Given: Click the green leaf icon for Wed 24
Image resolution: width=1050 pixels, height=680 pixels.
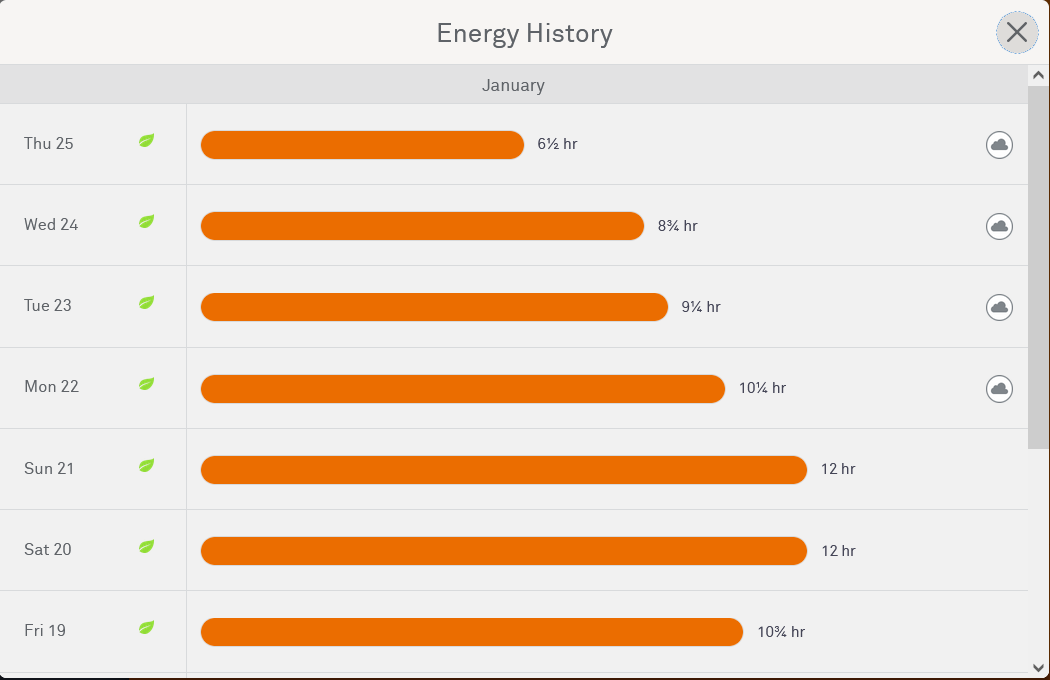Looking at the screenshot, I should [x=146, y=222].
